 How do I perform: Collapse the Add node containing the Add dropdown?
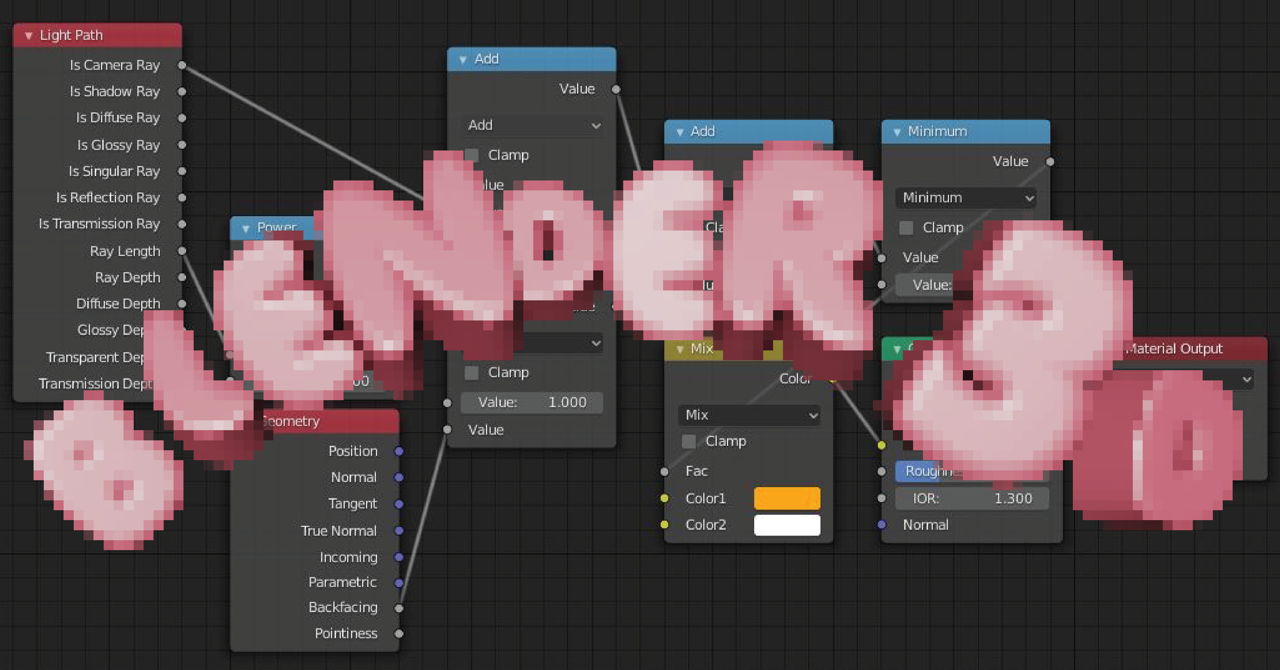click(463, 59)
